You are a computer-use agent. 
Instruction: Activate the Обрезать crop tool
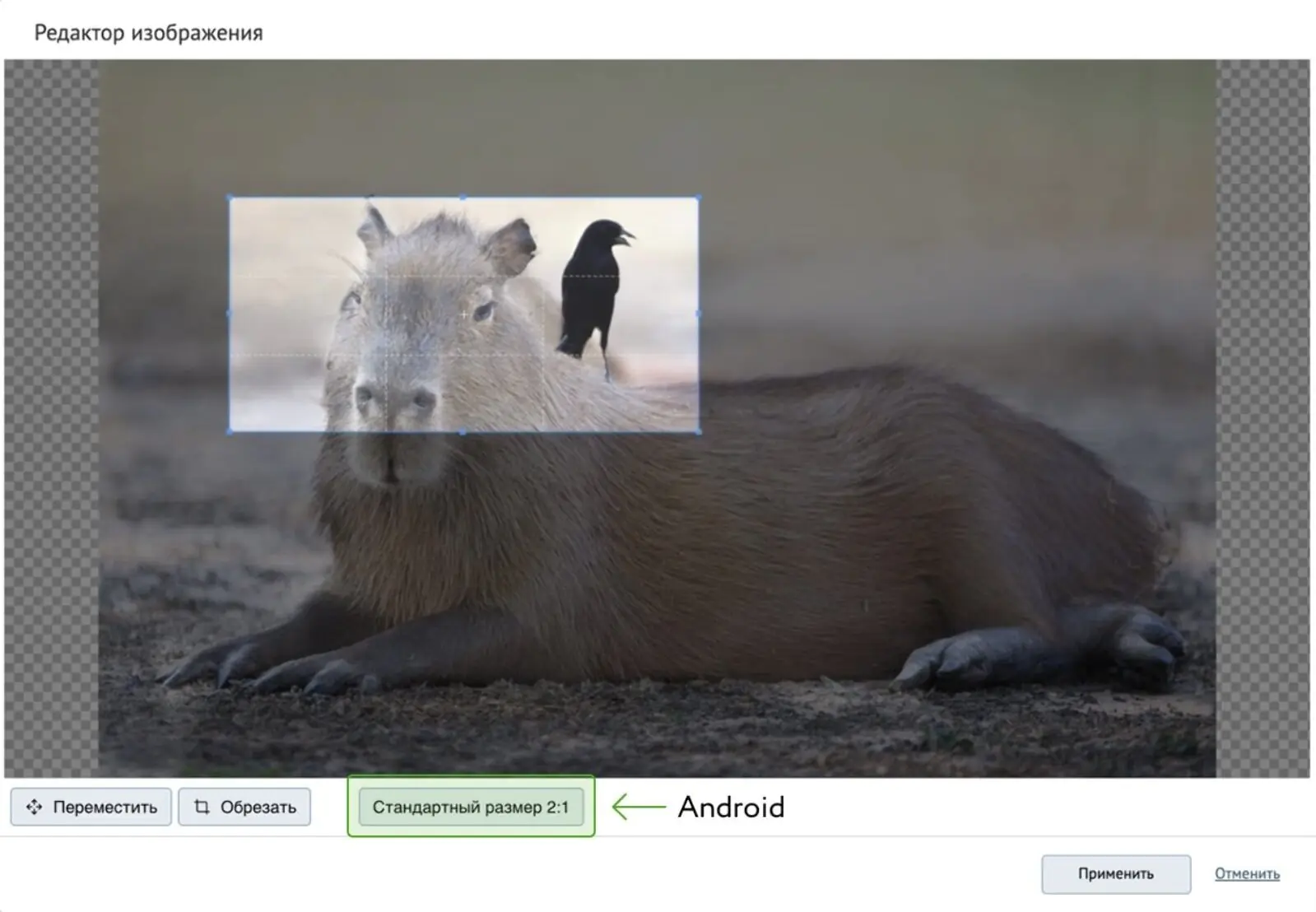244,807
